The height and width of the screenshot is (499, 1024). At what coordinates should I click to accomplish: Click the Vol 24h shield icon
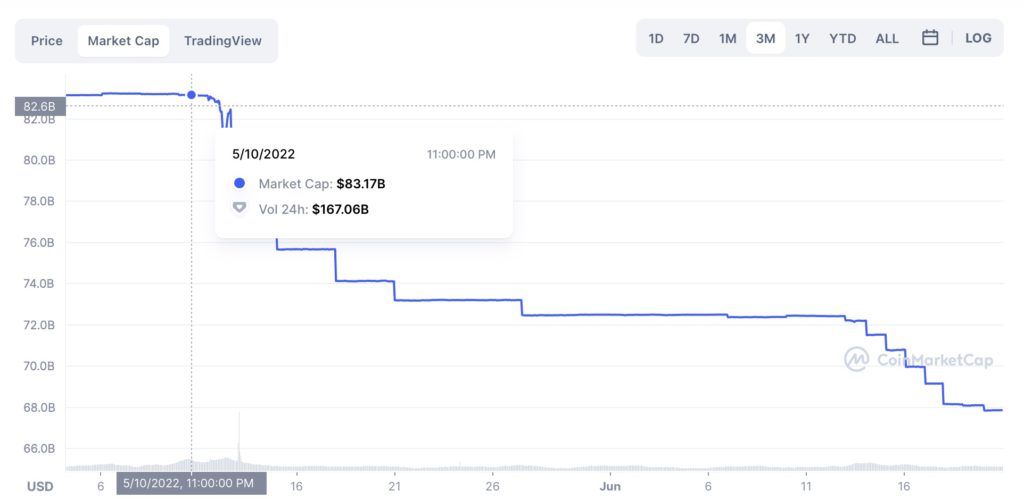(239, 209)
